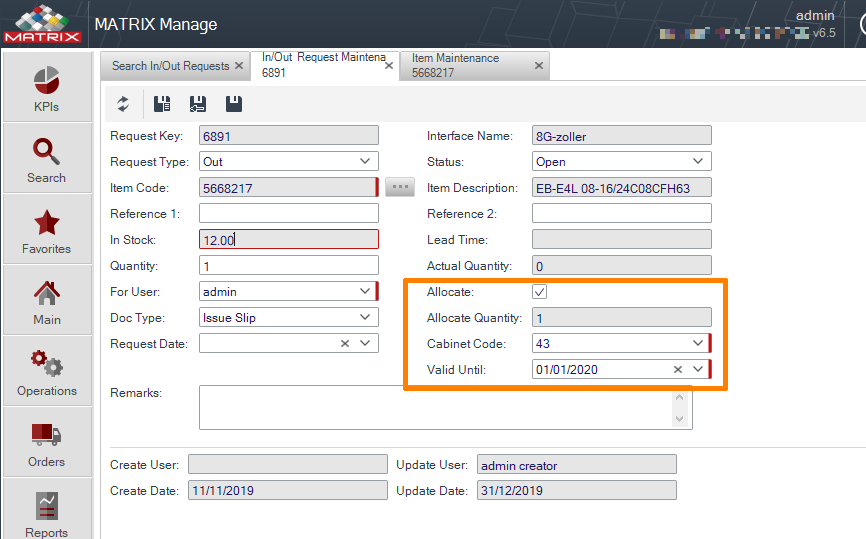This screenshot has width=866, height=539.
Task: Switch to Item Maintenance 5668217 tab
Action: pos(473,66)
